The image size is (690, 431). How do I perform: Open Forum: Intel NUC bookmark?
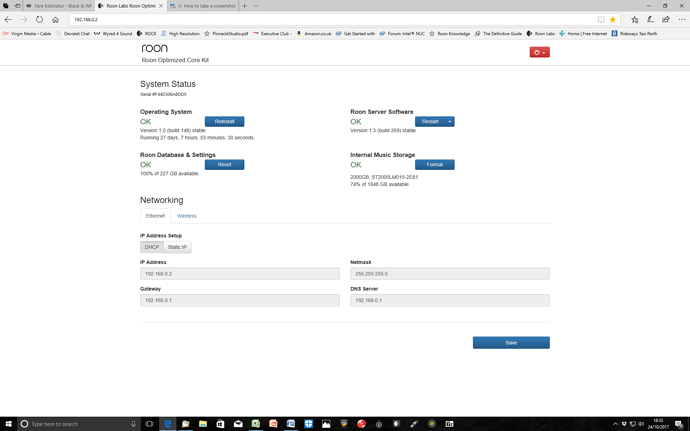pyautogui.click(x=402, y=33)
